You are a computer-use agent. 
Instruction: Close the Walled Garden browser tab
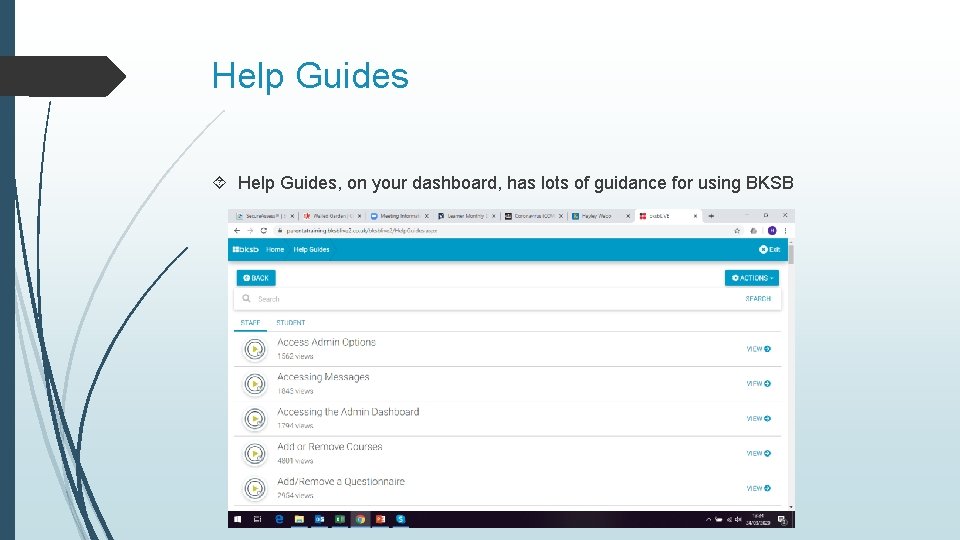pyautogui.click(x=359, y=216)
